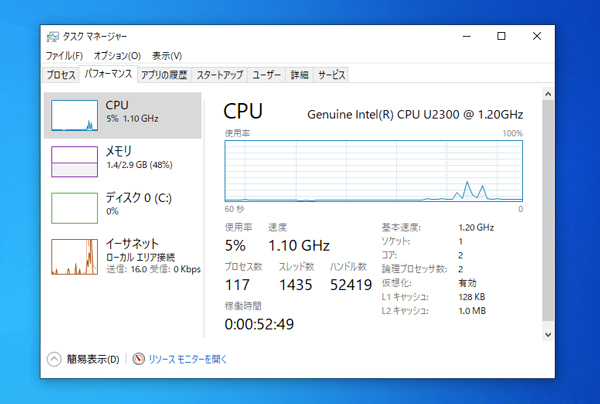Viewport: 600px width, 404px height.
Task: Click the scrollbar down arrow
Action: point(548,335)
